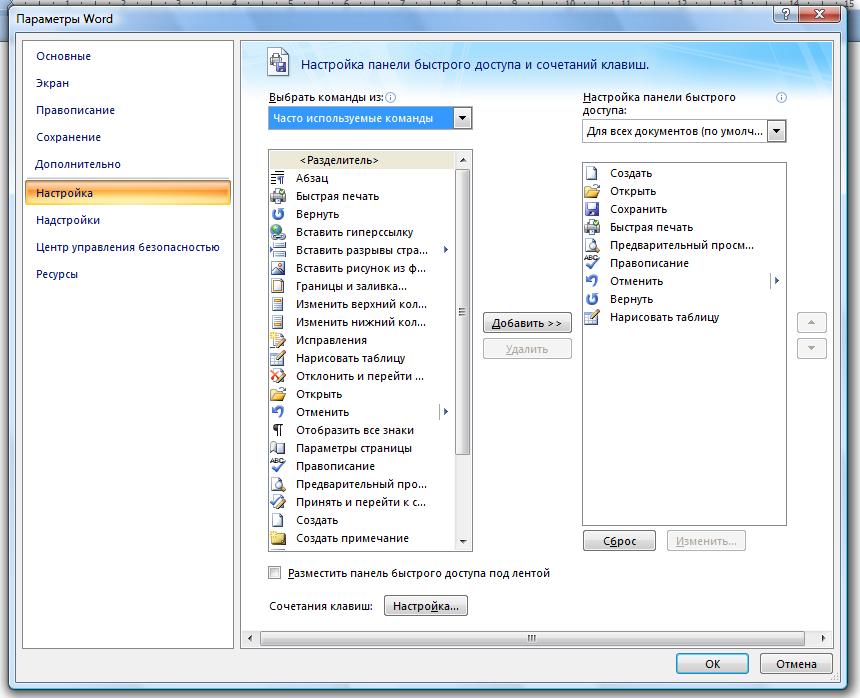This screenshot has height=698, width=860.
Task: Click the info icon next to Выбрать команды из
Action: tap(391, 98)
